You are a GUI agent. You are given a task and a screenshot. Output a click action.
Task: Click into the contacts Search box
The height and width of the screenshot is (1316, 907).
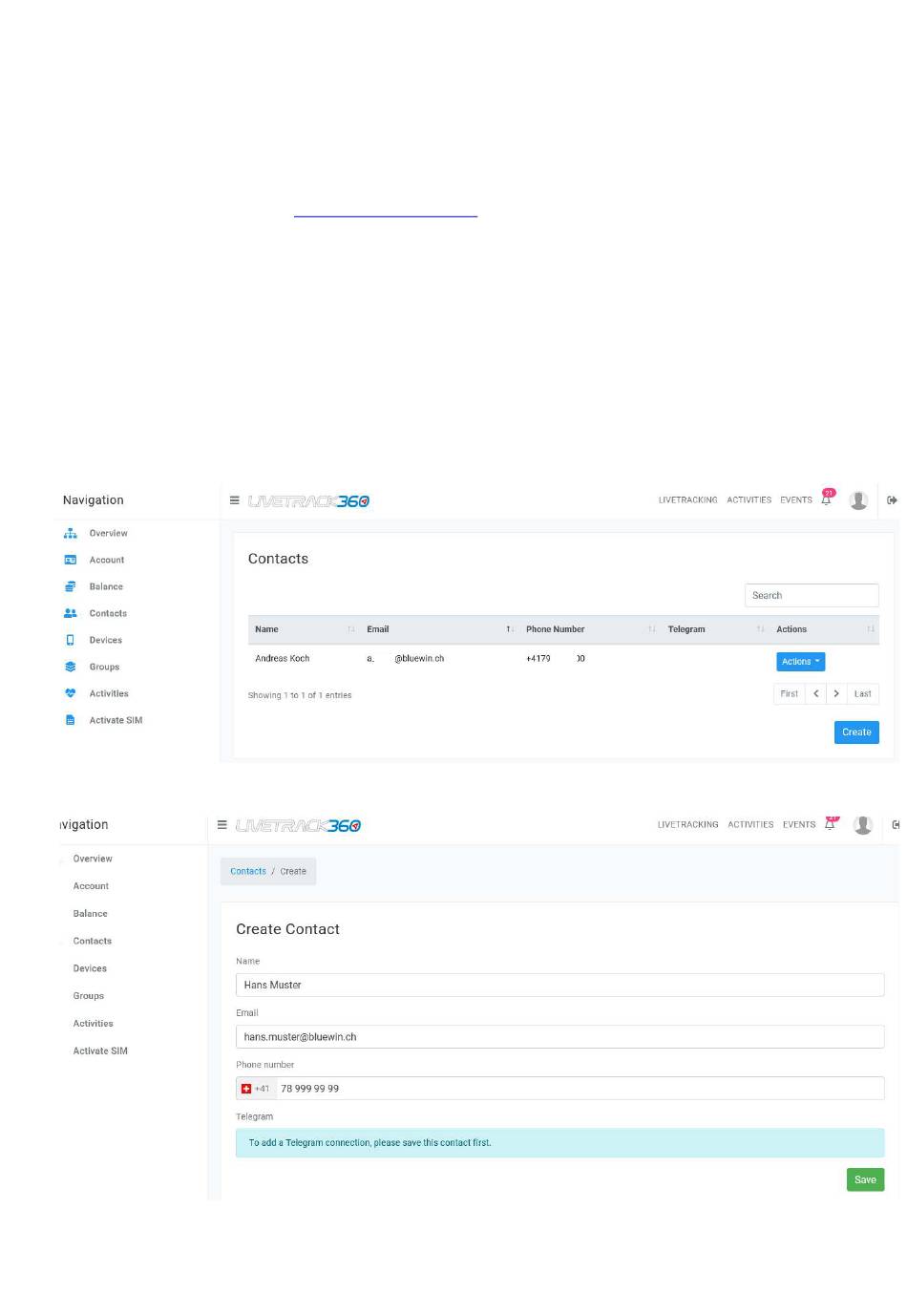click(x=812, y=595)
